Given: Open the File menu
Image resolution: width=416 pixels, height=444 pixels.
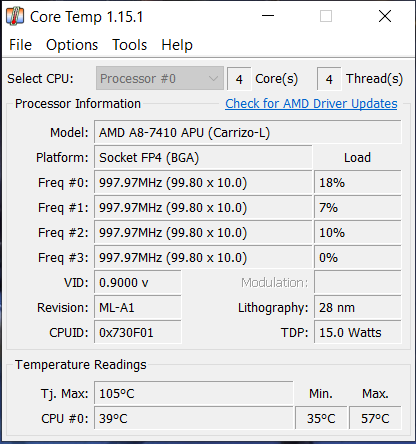Looking at the screenshot, I should (20, 45).
